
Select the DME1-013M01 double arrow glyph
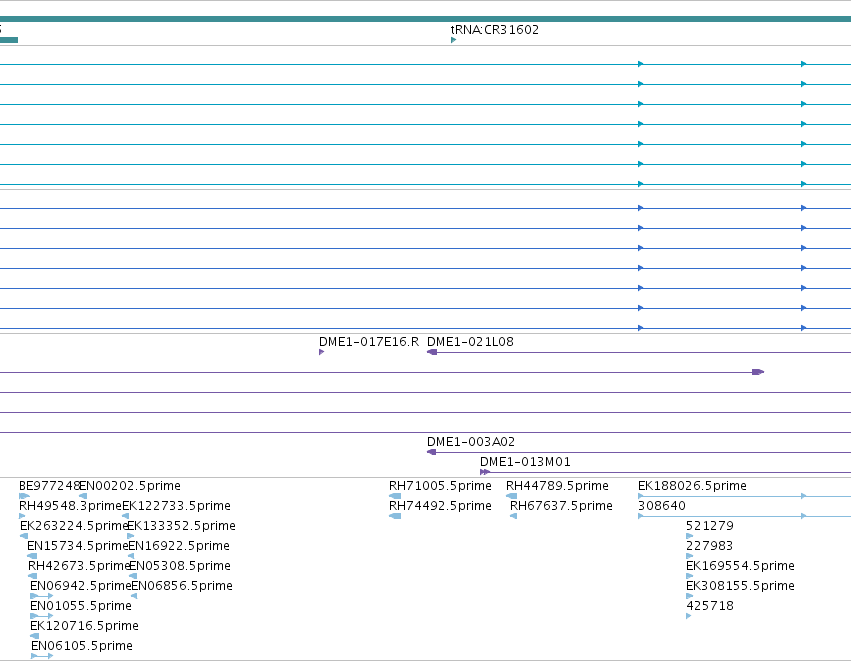485,472
